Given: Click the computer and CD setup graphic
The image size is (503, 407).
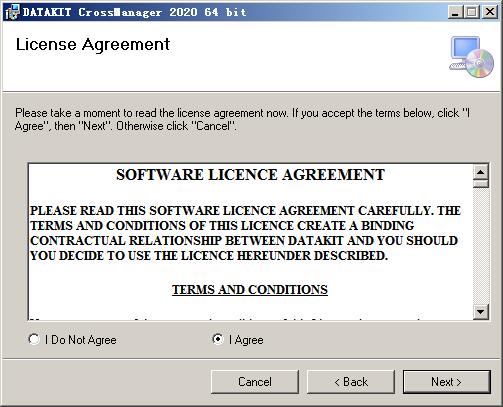Looking at the screenshot, I should point(471,57).
